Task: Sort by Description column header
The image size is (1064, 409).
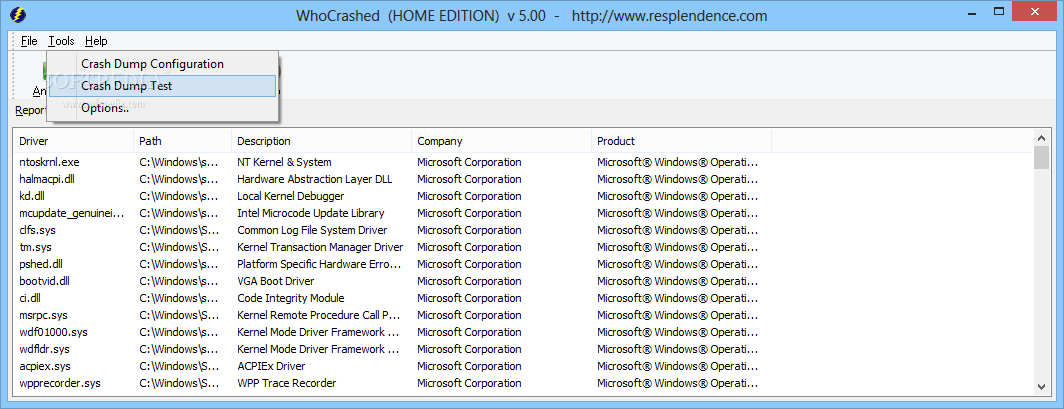Action: point(321,141)
